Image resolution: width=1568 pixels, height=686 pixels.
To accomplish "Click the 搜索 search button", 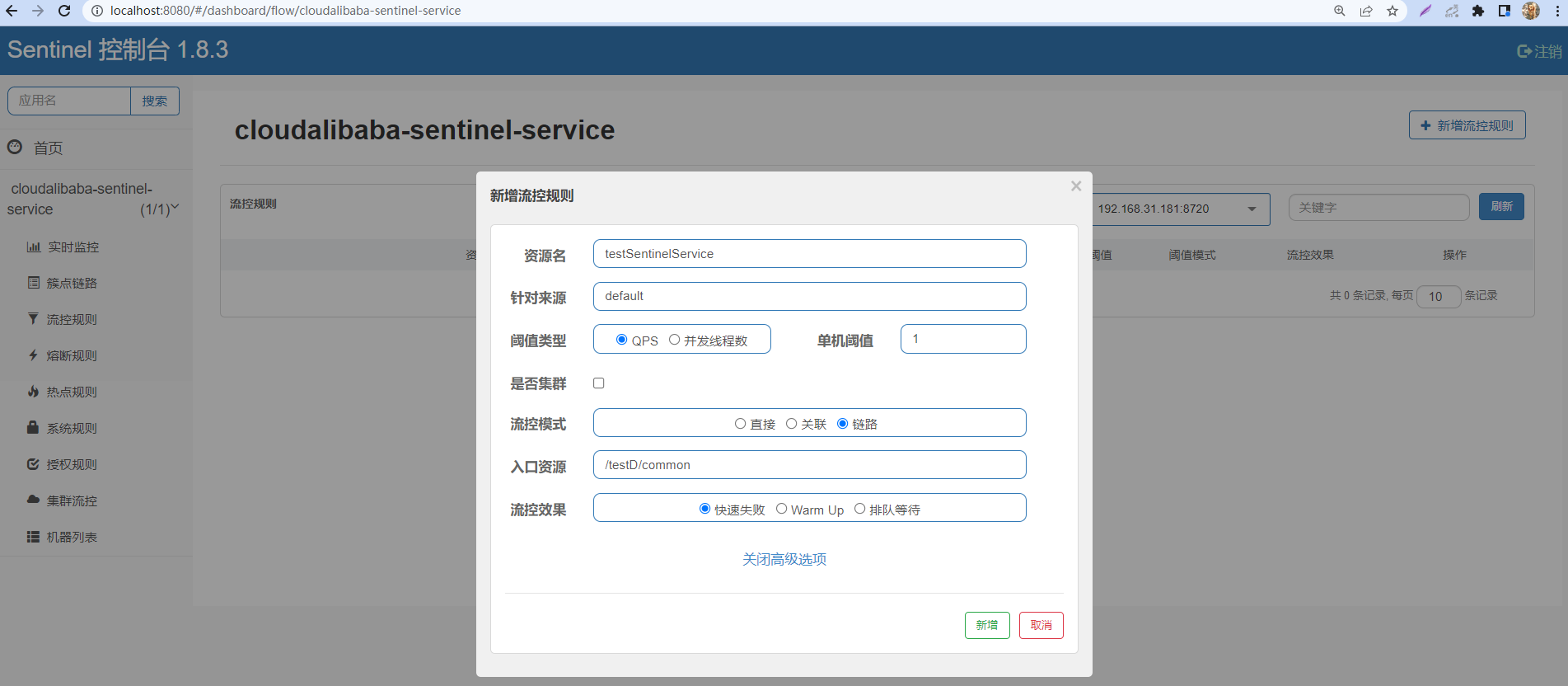I will [155, 101].
